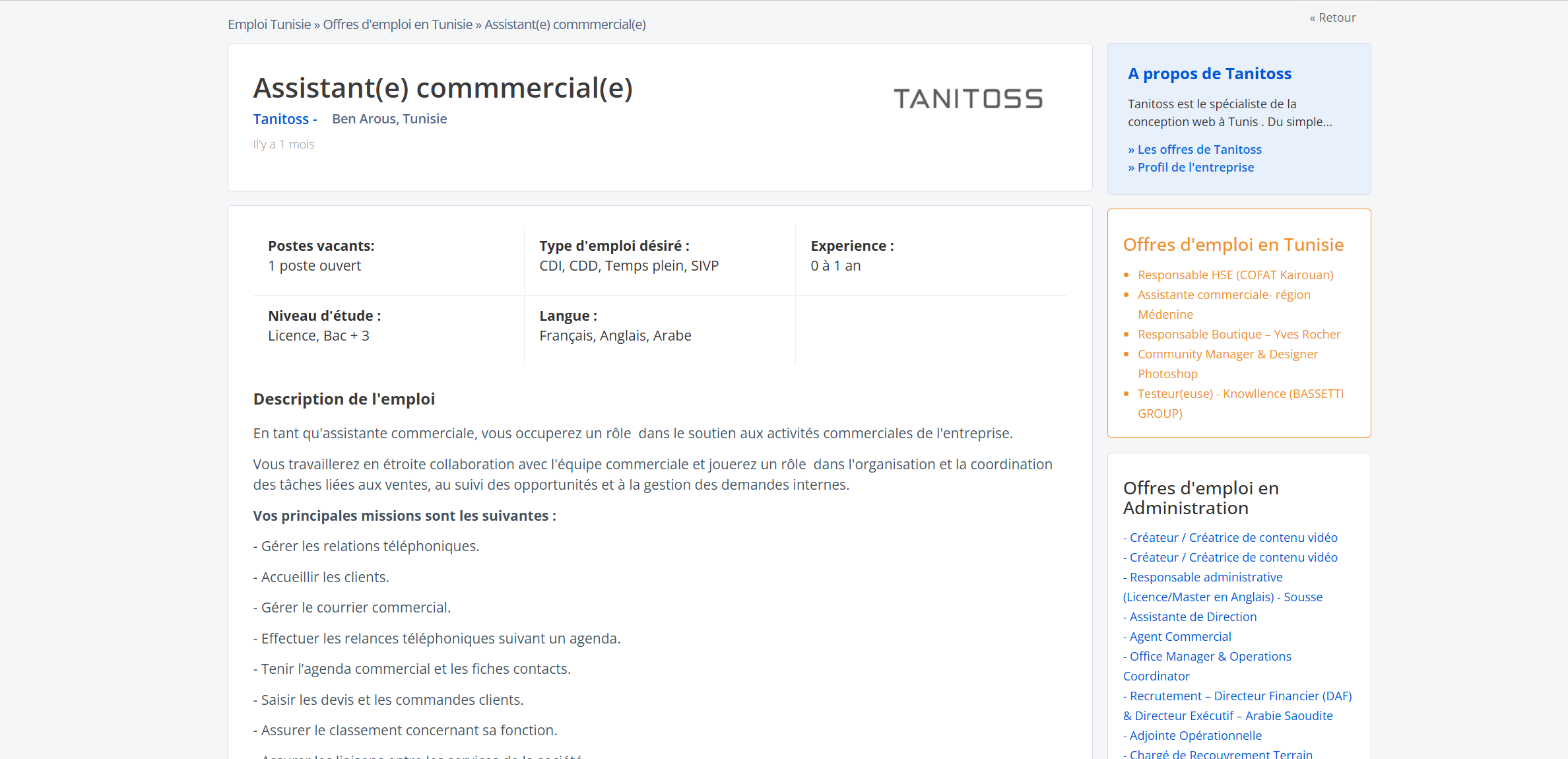Click the TANITOSS logo image
Viewport: 1568px width, 759px height.
pos(968,99)
